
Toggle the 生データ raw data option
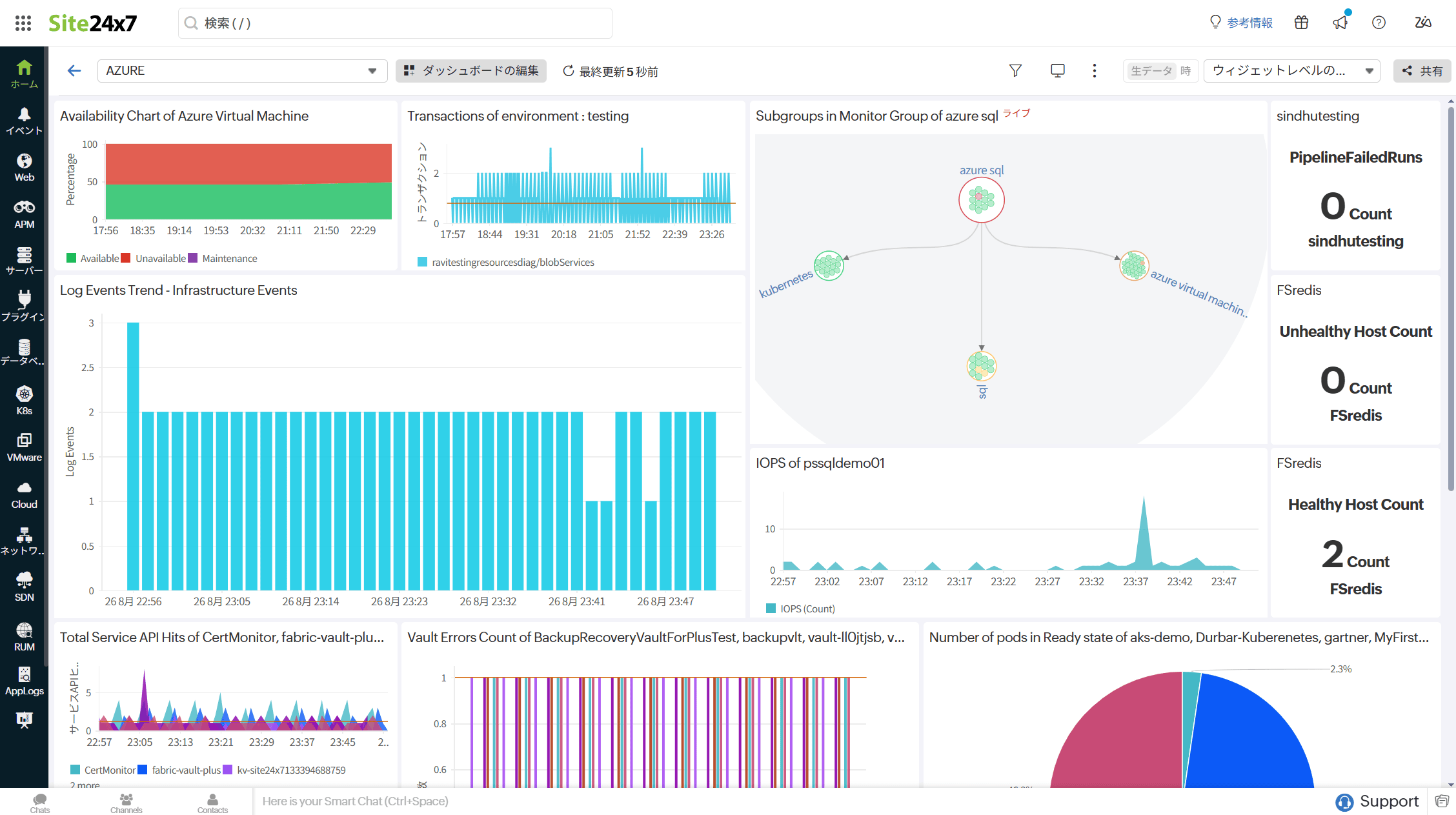[1151, 71]
